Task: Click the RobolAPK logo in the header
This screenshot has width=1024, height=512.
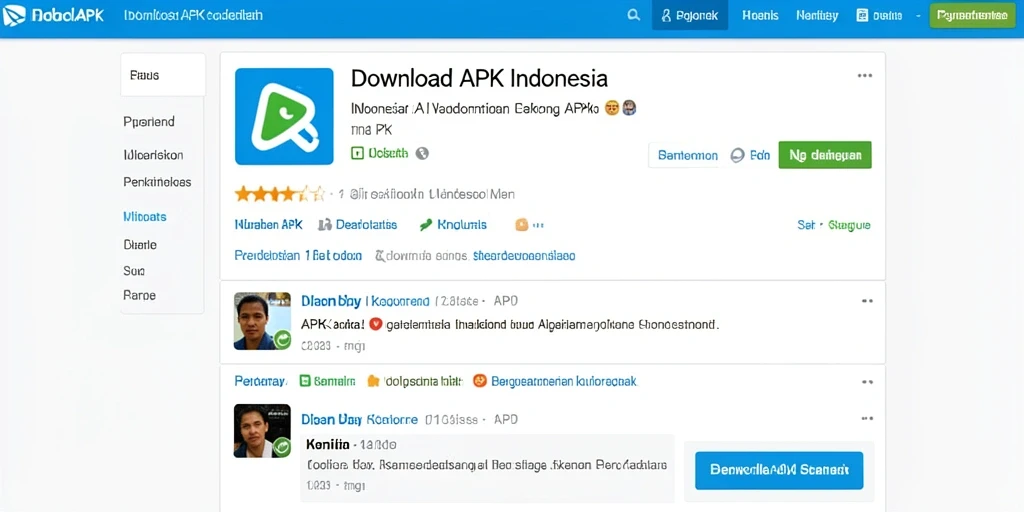Action: 54,15
